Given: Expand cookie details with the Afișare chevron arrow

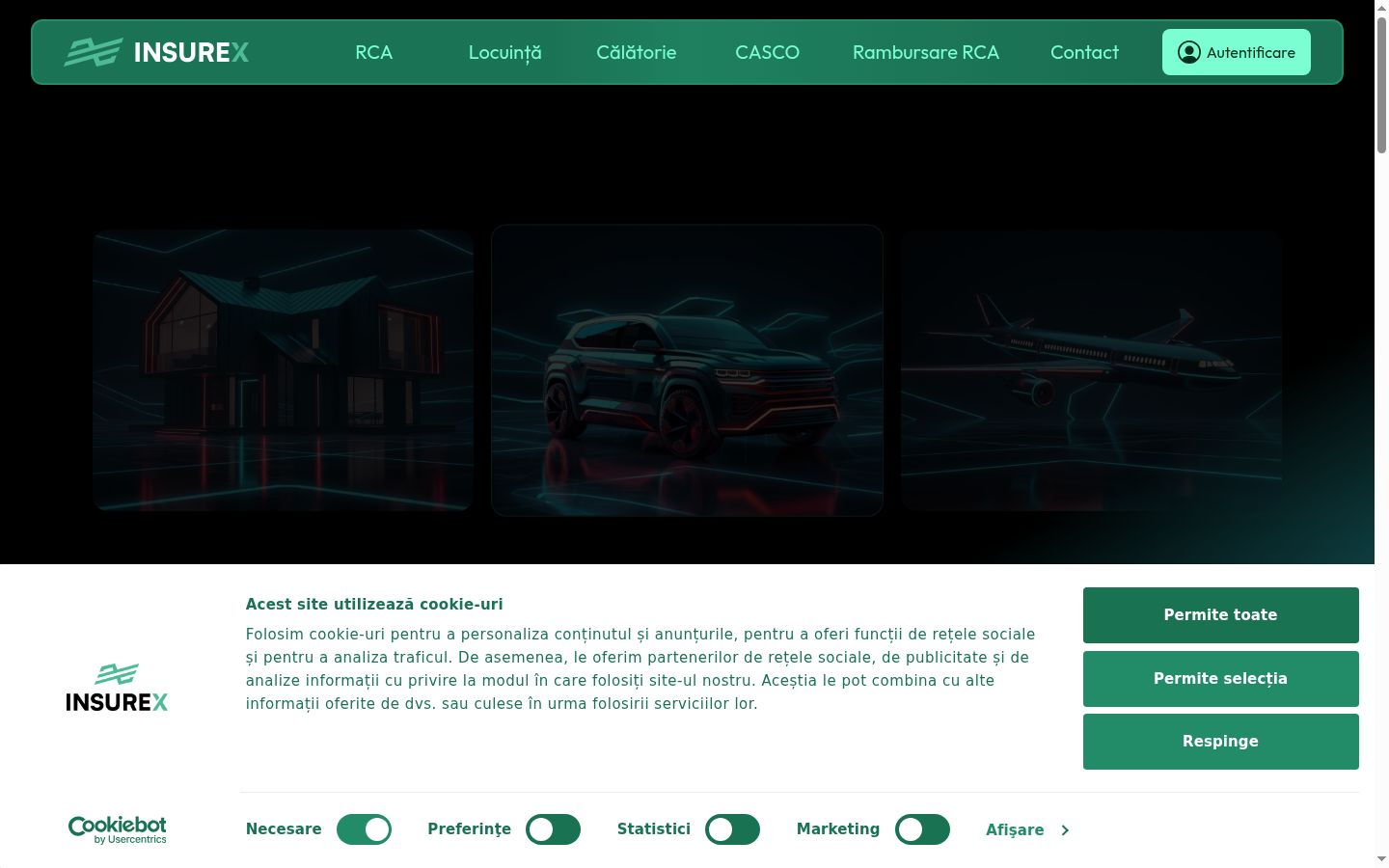Looking at the screenshot, I should 1065,830.
